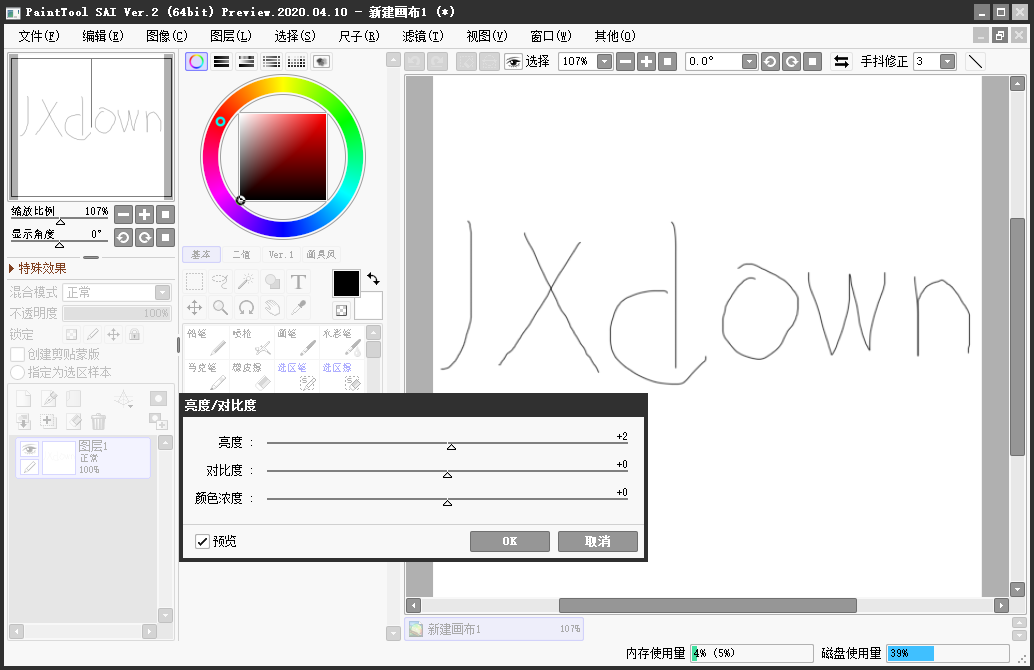
Task: Switch to the Ver.1 brush tab
Action: tap(281, 255)
